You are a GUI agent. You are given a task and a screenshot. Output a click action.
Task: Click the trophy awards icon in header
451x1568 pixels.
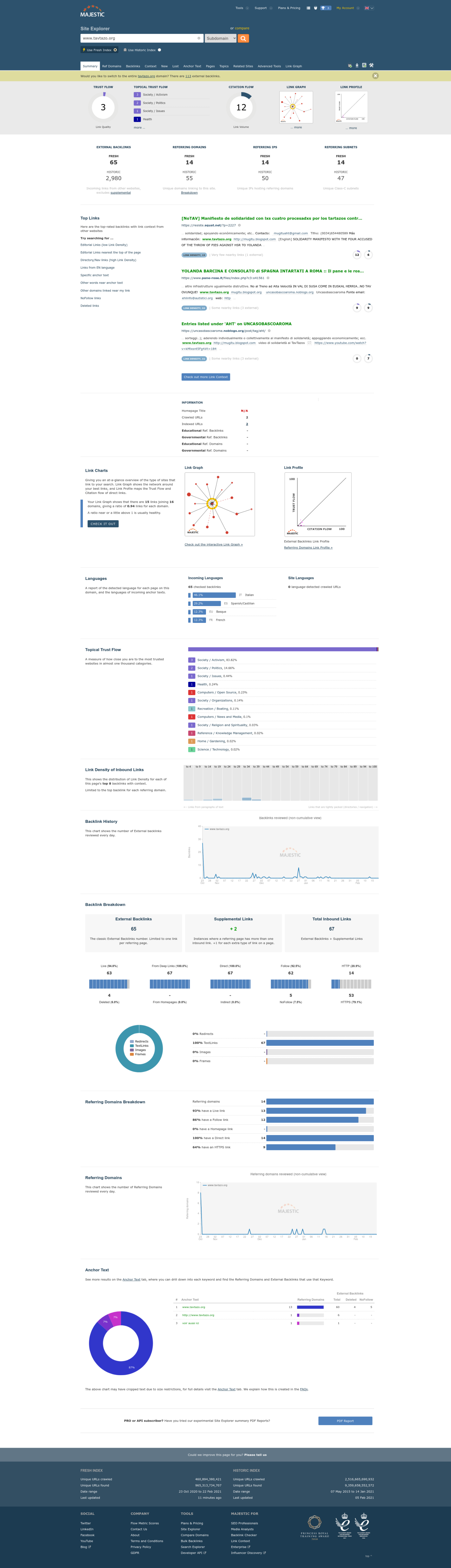pyautogui.click(x=326, y=8)
